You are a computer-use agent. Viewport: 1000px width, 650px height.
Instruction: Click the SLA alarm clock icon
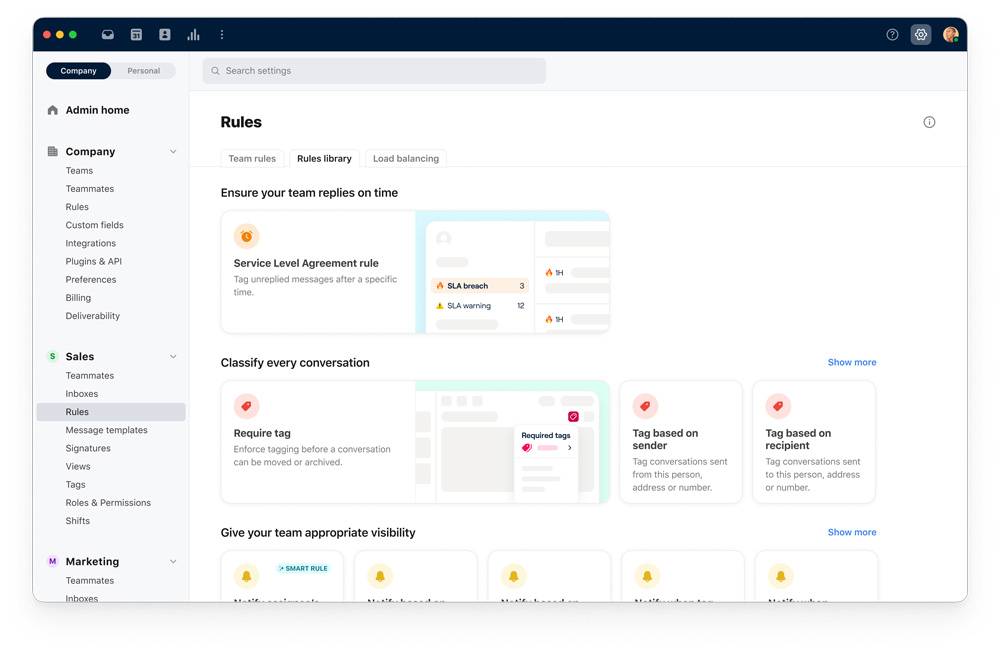pos(246,236)
